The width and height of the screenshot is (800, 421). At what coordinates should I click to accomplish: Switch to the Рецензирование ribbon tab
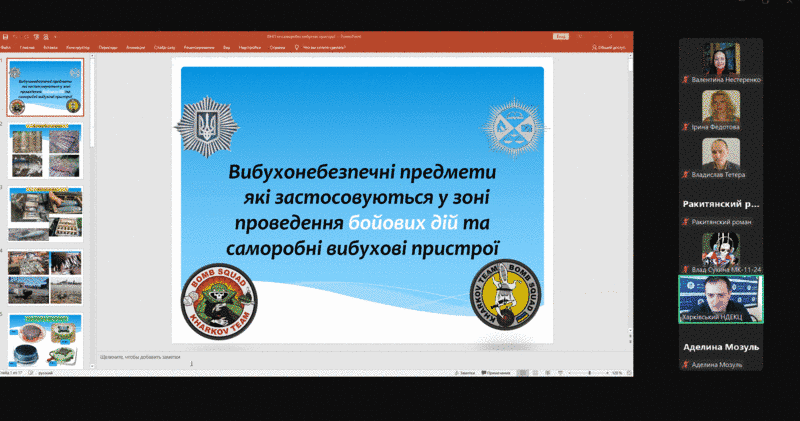[199, 47]
